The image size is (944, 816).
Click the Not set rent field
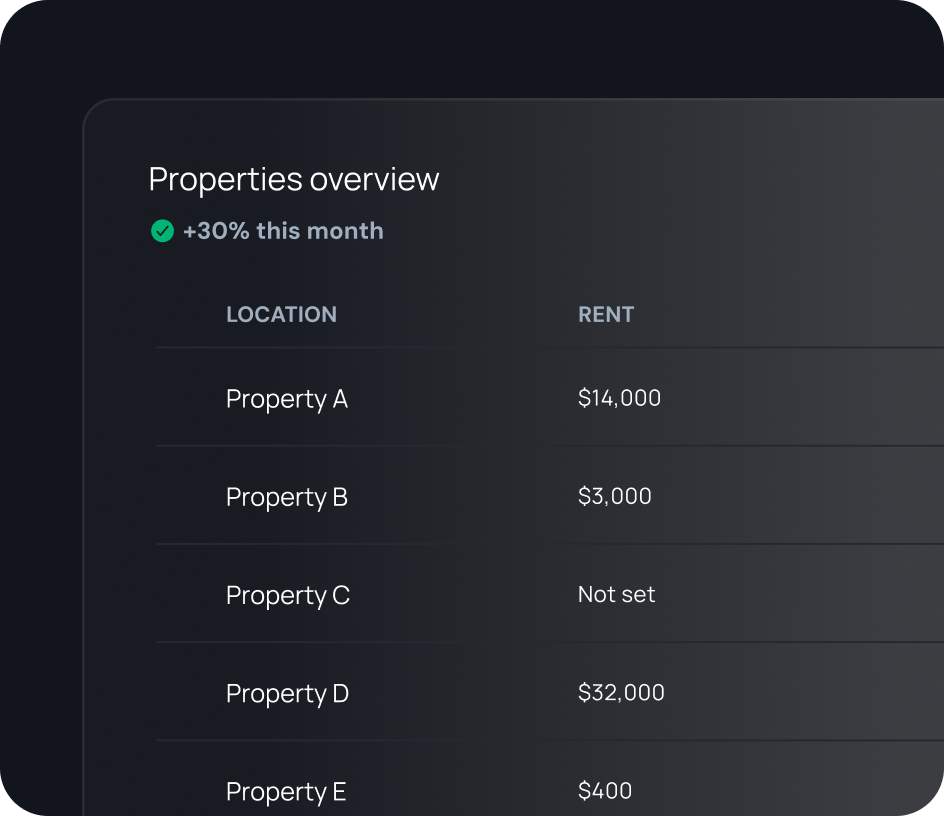point(616,594)
